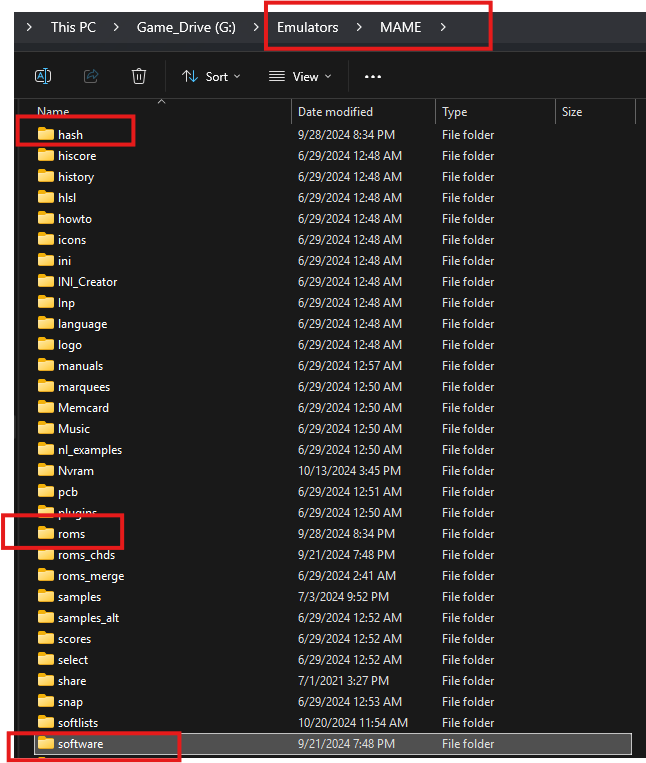Open the See more ellipsis menu
Viewport: 646px width, 763px height.
point(373,76)
